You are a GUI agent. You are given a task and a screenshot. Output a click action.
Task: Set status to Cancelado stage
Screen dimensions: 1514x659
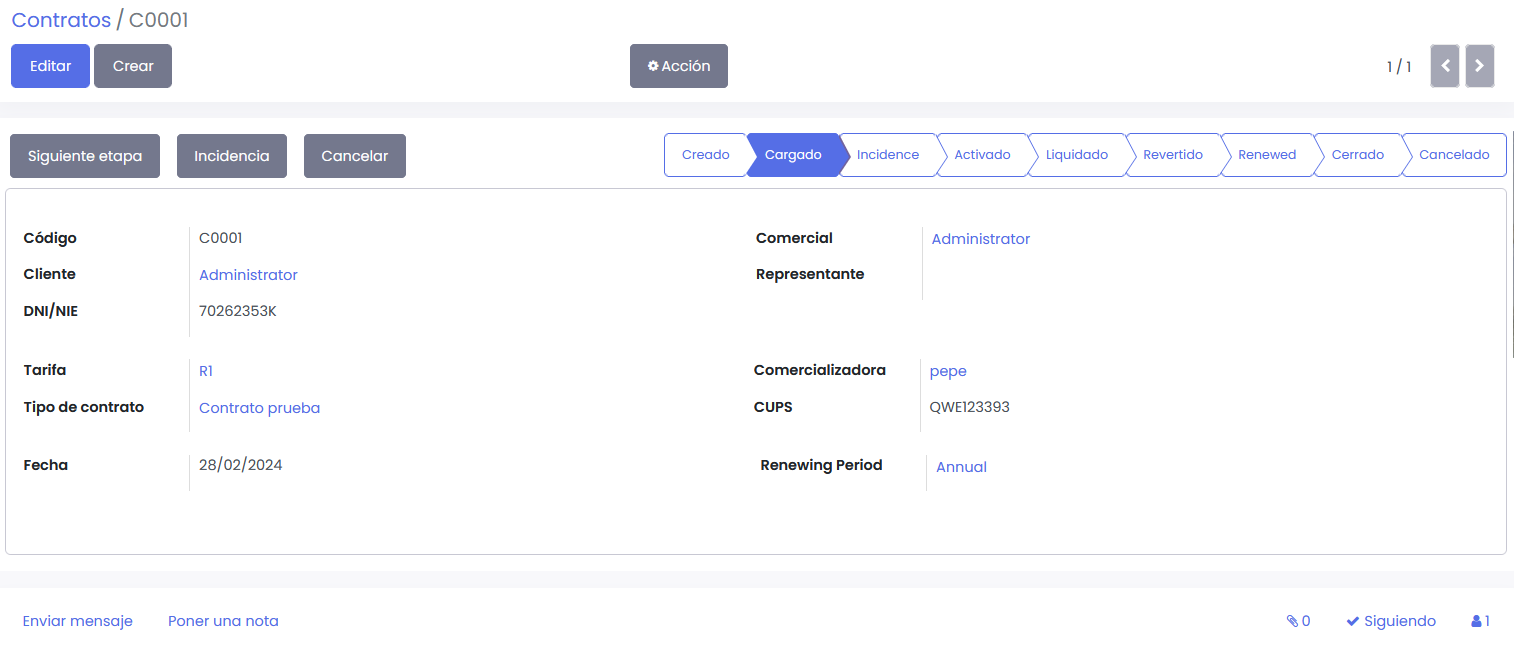1454,155
